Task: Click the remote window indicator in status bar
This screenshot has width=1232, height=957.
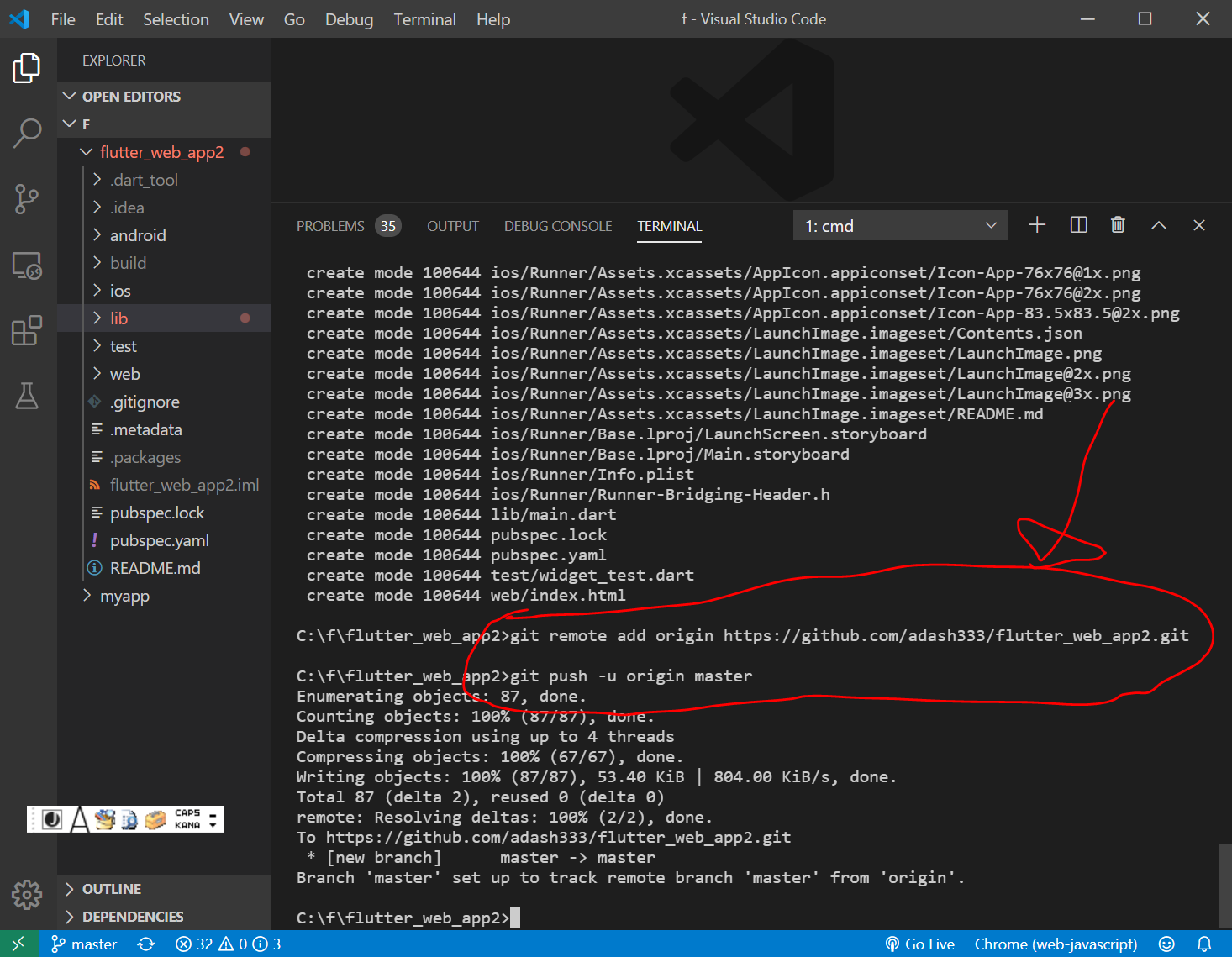Action: tap(18, 944)
